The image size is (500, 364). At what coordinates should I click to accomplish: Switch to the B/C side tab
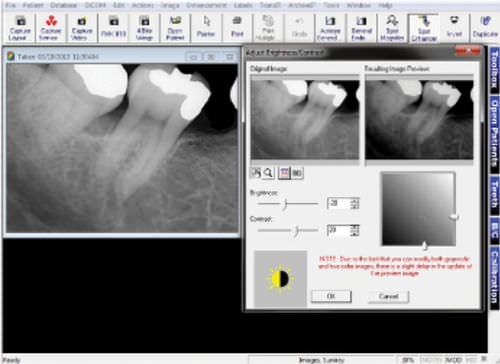pos(494,231)
